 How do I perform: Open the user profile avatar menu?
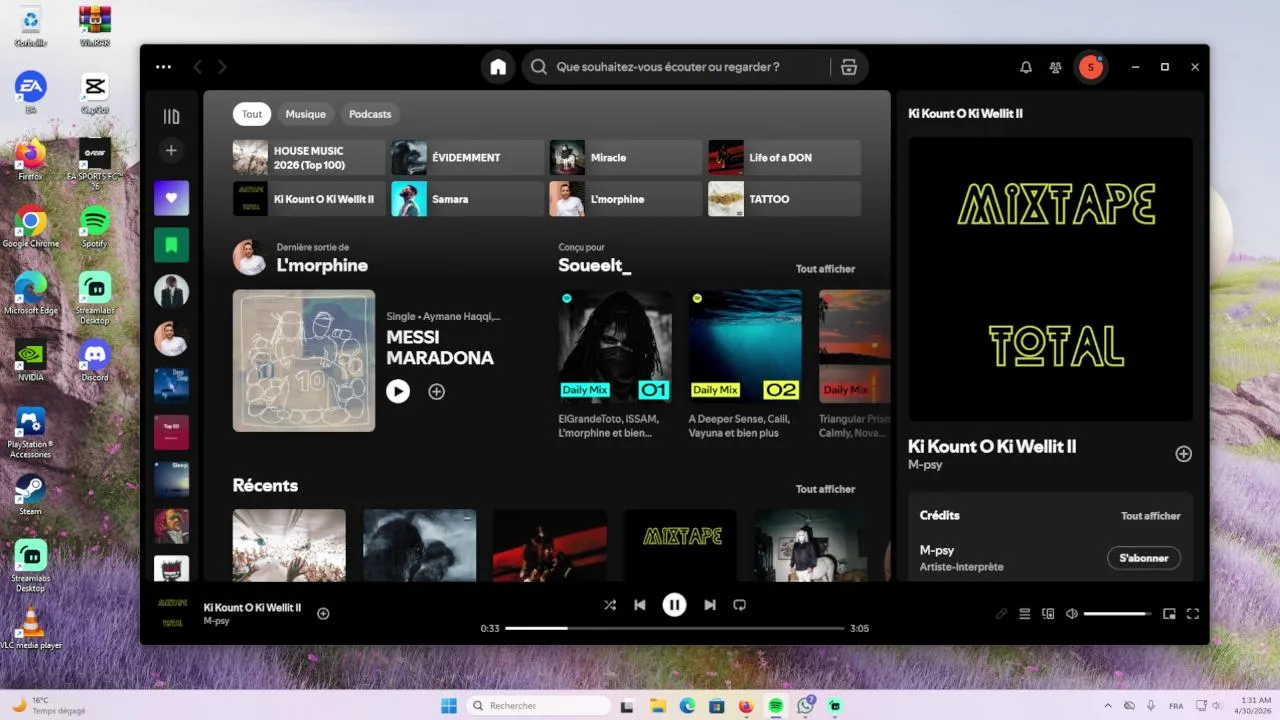[1090, 67]
